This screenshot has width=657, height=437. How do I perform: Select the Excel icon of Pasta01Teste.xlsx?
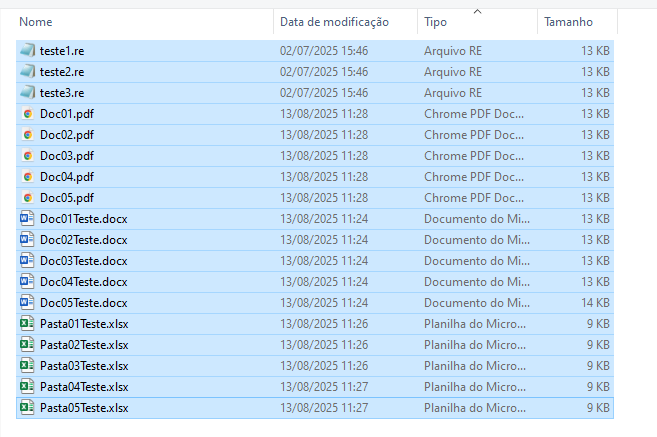[x=27, y=323]
